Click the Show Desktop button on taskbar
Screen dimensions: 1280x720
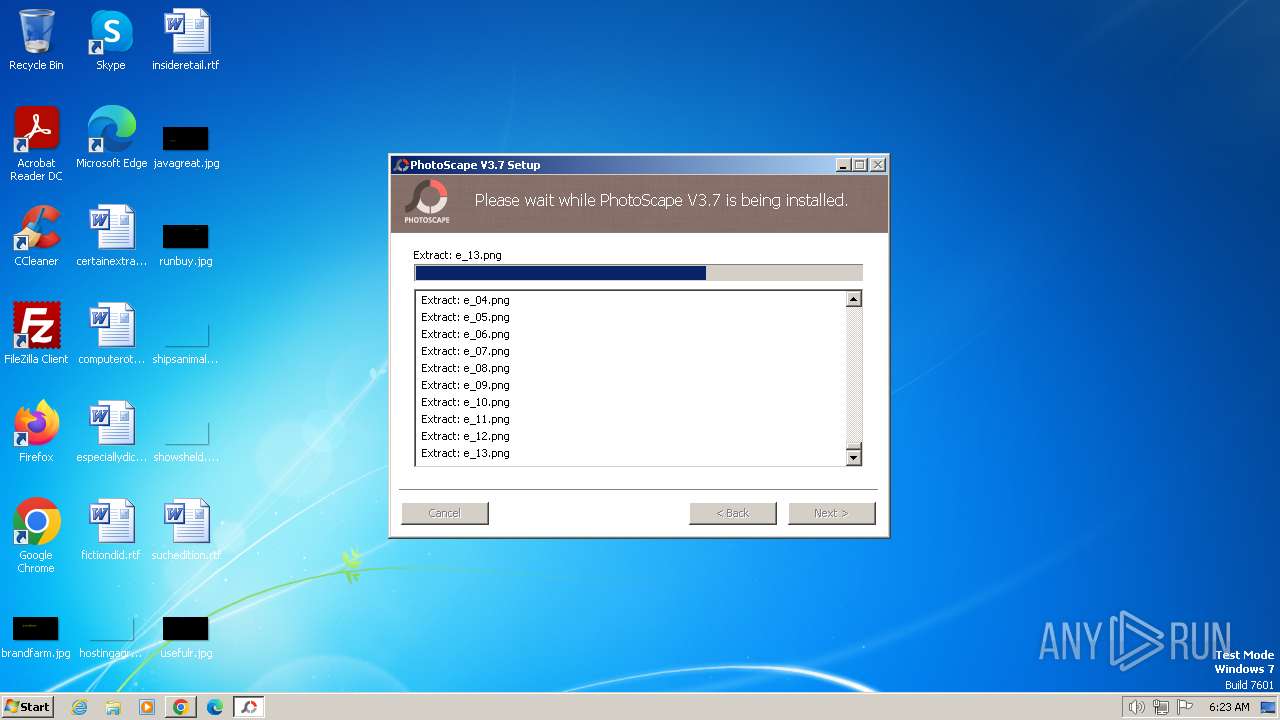(x=1269, y=707)
